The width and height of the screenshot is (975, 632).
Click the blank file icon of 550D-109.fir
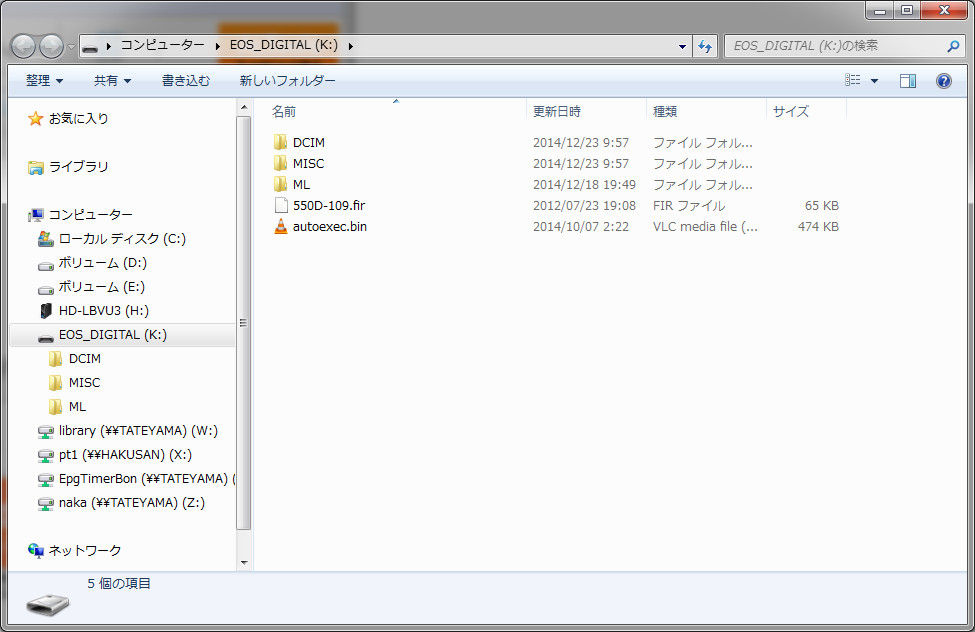(x=281, y=205)
